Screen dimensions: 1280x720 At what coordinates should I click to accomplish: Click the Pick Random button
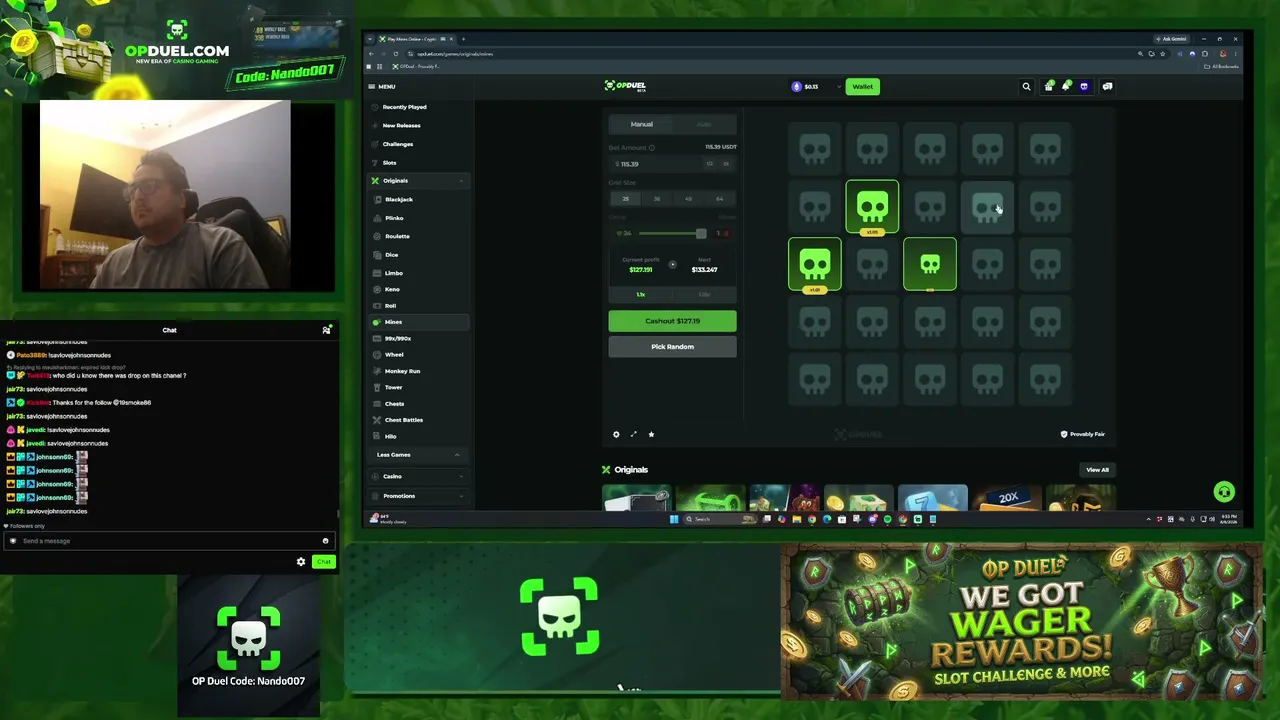(672, 347)
